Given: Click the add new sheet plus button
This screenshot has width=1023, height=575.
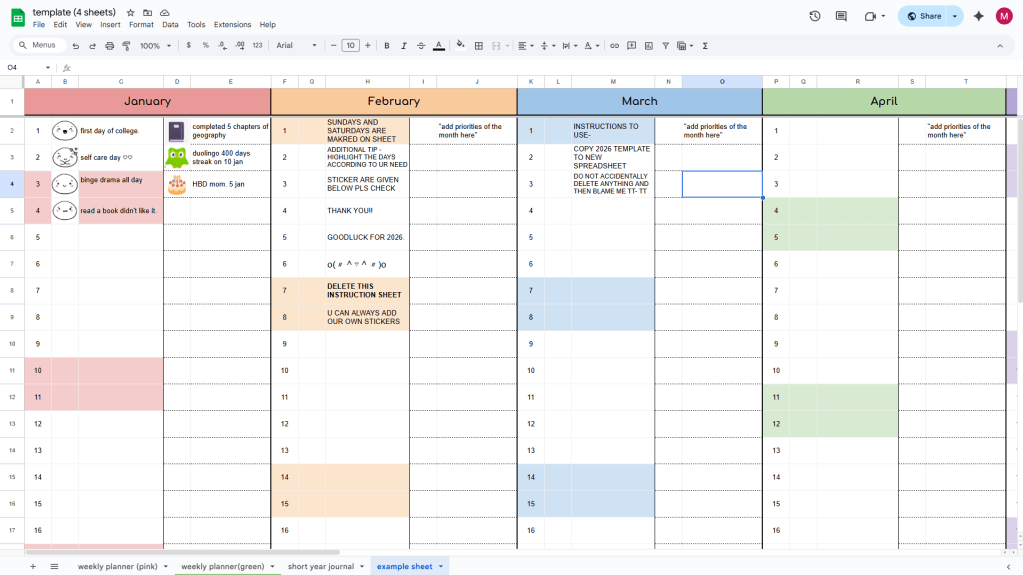Looking at the screenshot, I should (32, 566).
